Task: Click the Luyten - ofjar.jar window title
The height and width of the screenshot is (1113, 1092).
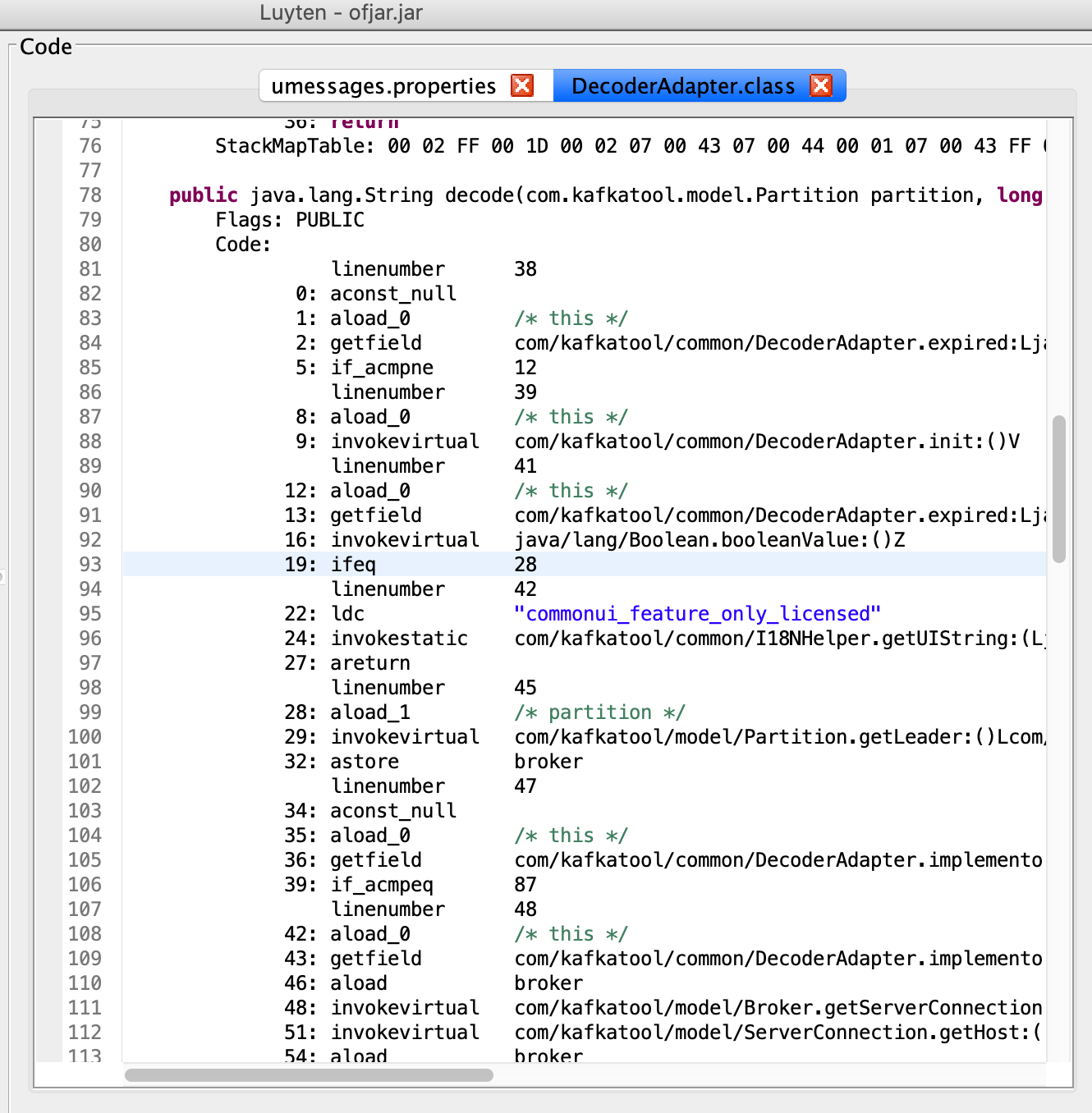Action: click(x=341, y=13)
